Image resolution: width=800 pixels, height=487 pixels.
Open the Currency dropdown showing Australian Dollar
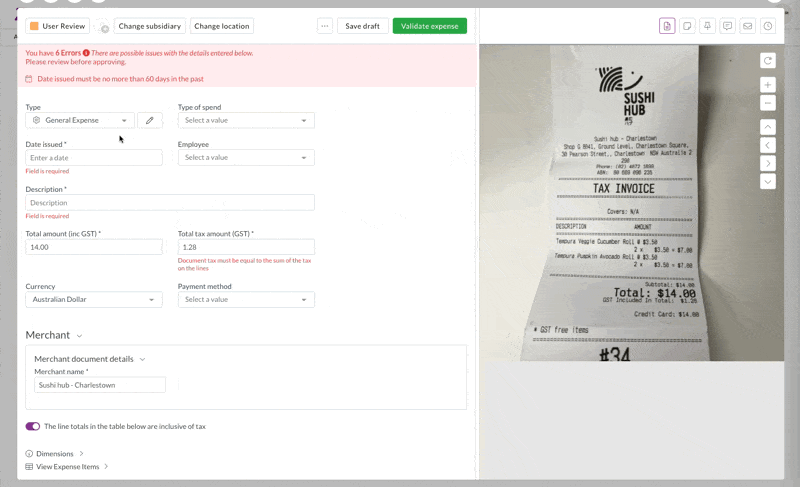[94, 299]
